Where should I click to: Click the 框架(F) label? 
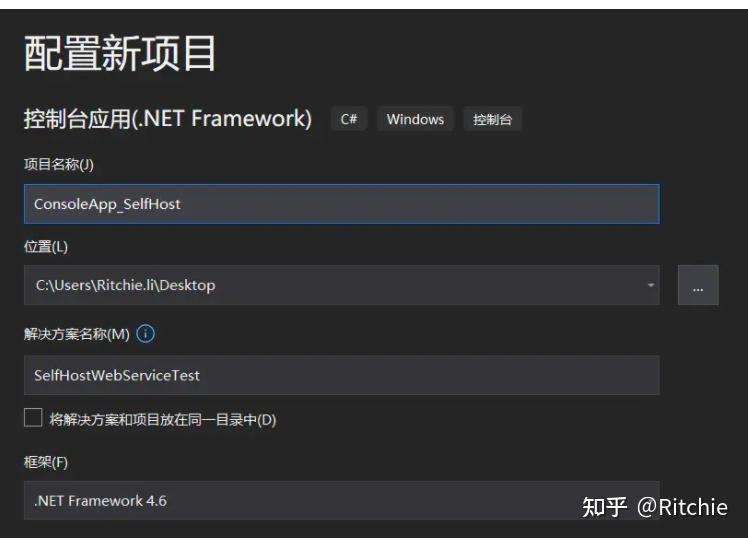(x=46, y=462)
